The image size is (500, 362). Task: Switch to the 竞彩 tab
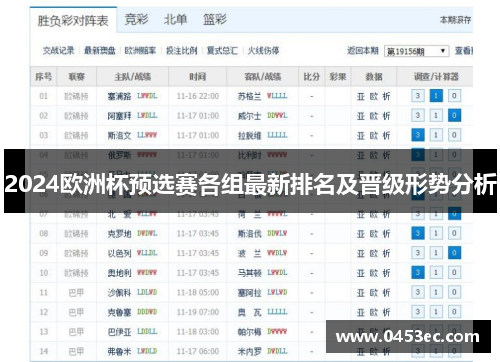(x=136, y=19)
